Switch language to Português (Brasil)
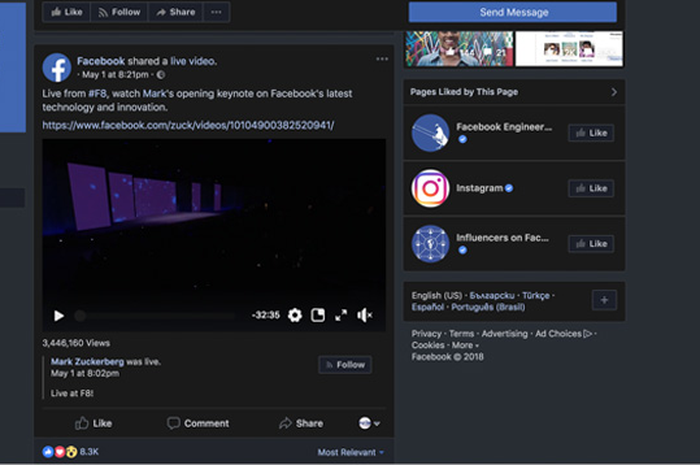The width and height of the screenshot is (700, 465). coord(488,307)
